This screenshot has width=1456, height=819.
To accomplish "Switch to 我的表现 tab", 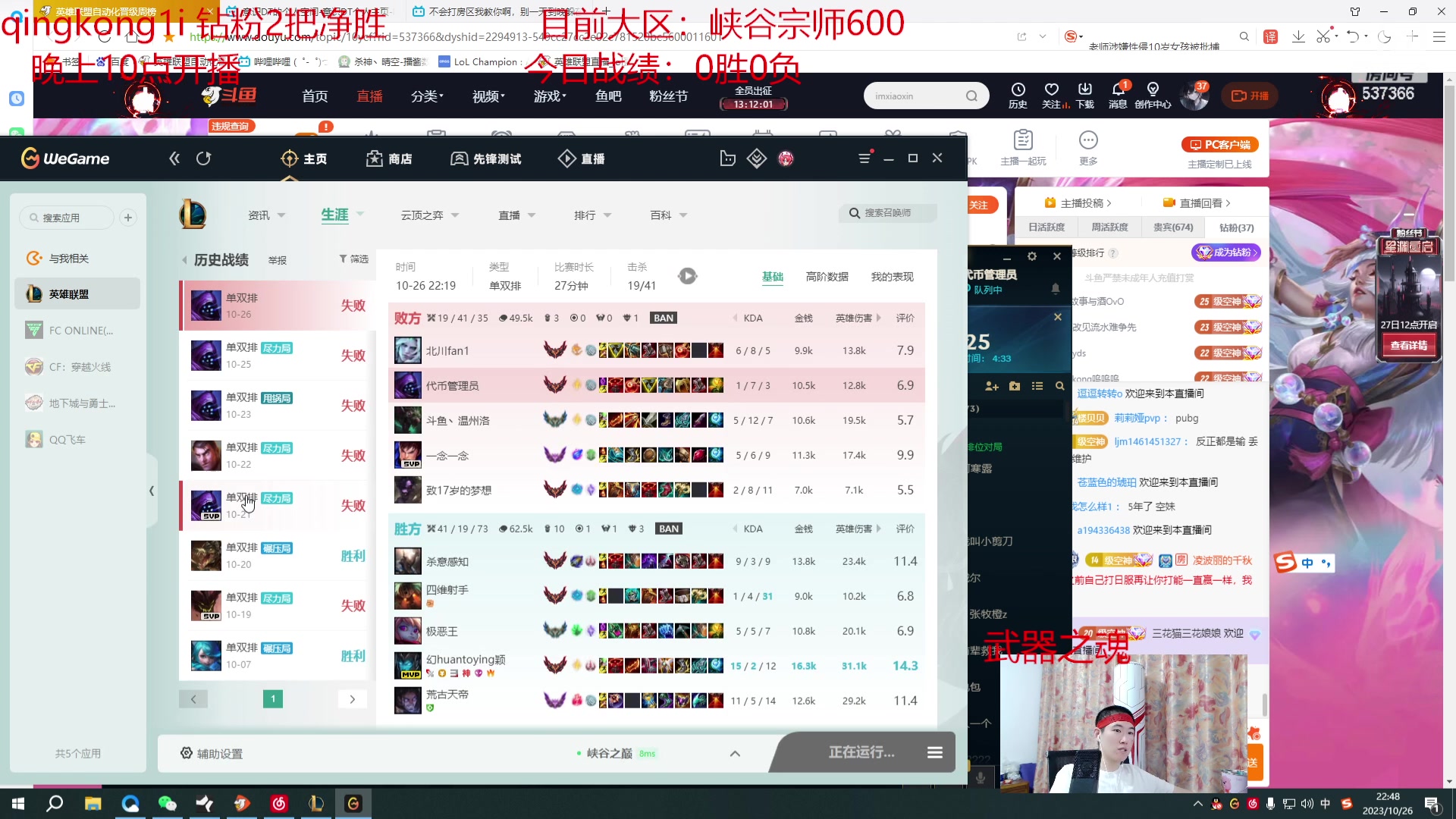I will 892,277.
